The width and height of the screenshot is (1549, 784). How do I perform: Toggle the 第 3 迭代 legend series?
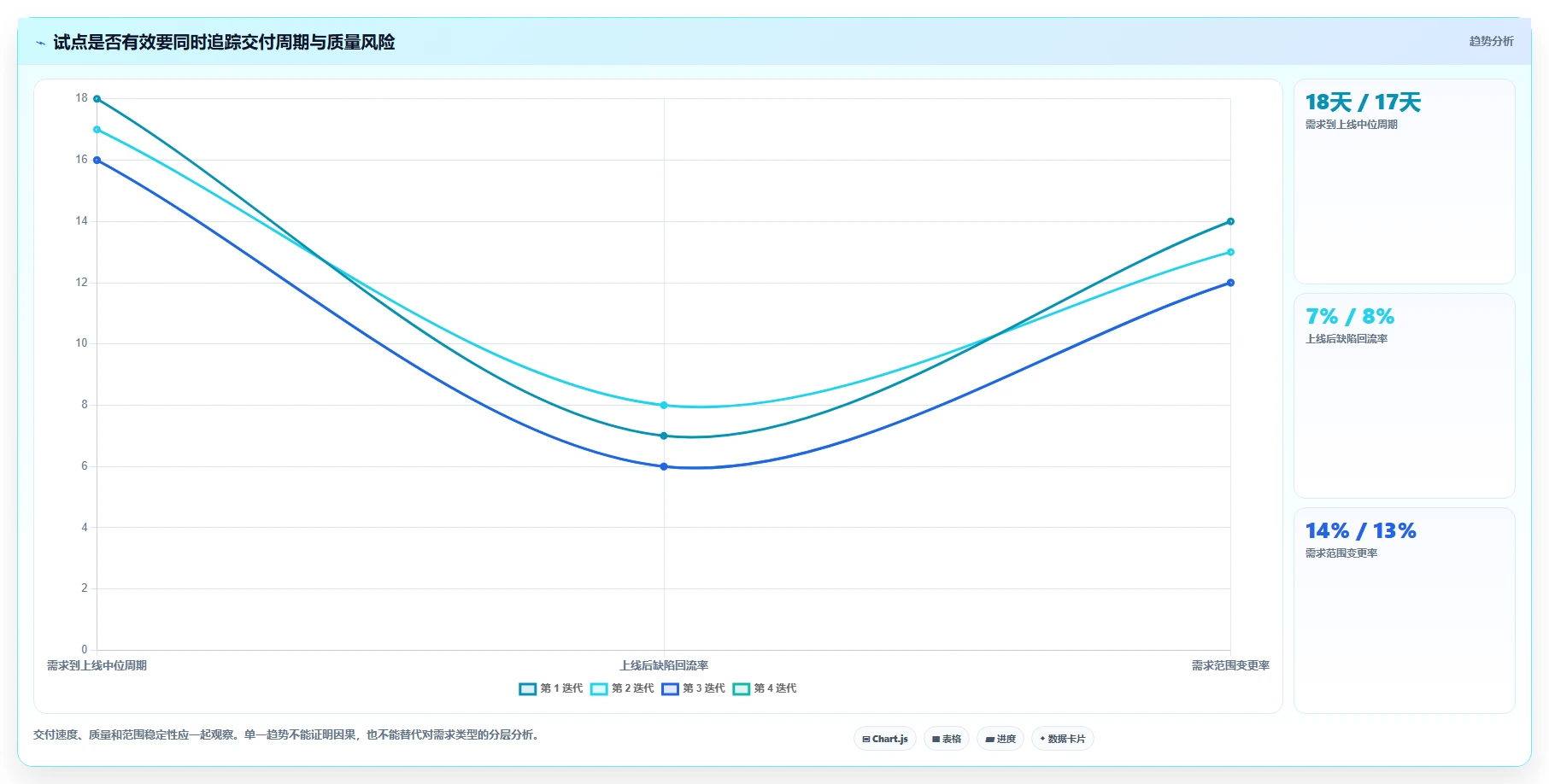coord(693,688)
